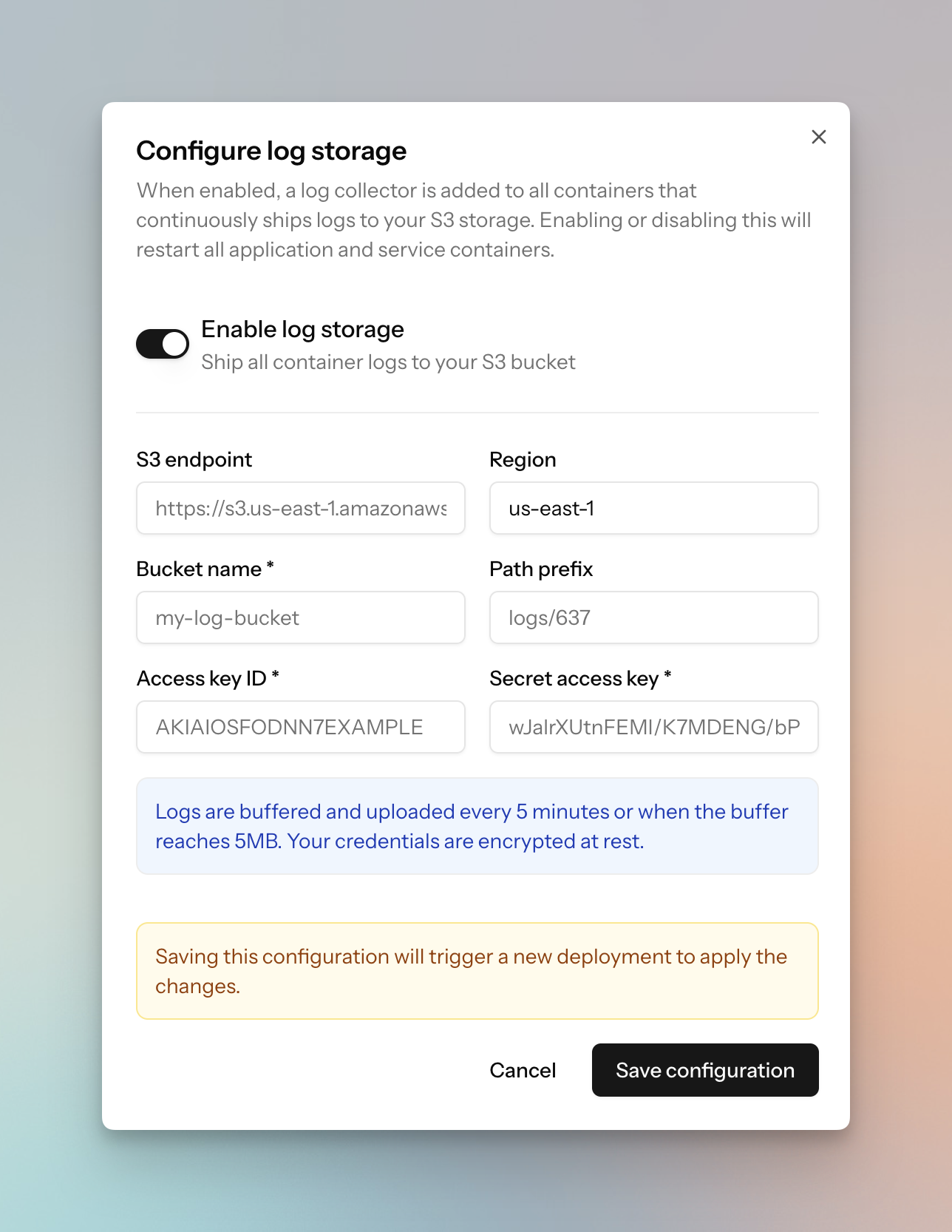
Task: Close the Configure log storage dialog
Action: tap(818, 137)
